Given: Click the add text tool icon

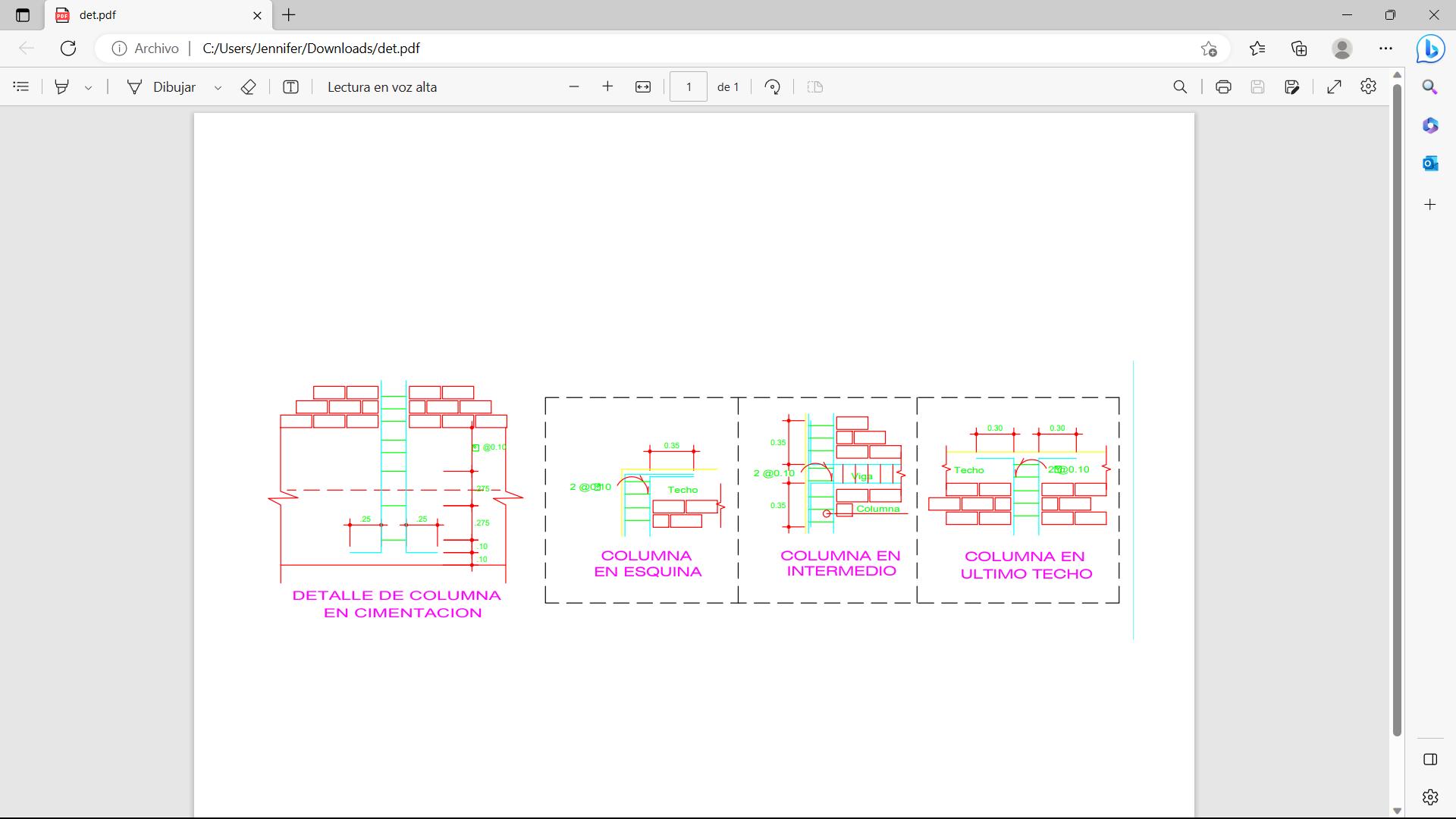Looking at the screenshot, I should 290,87.
